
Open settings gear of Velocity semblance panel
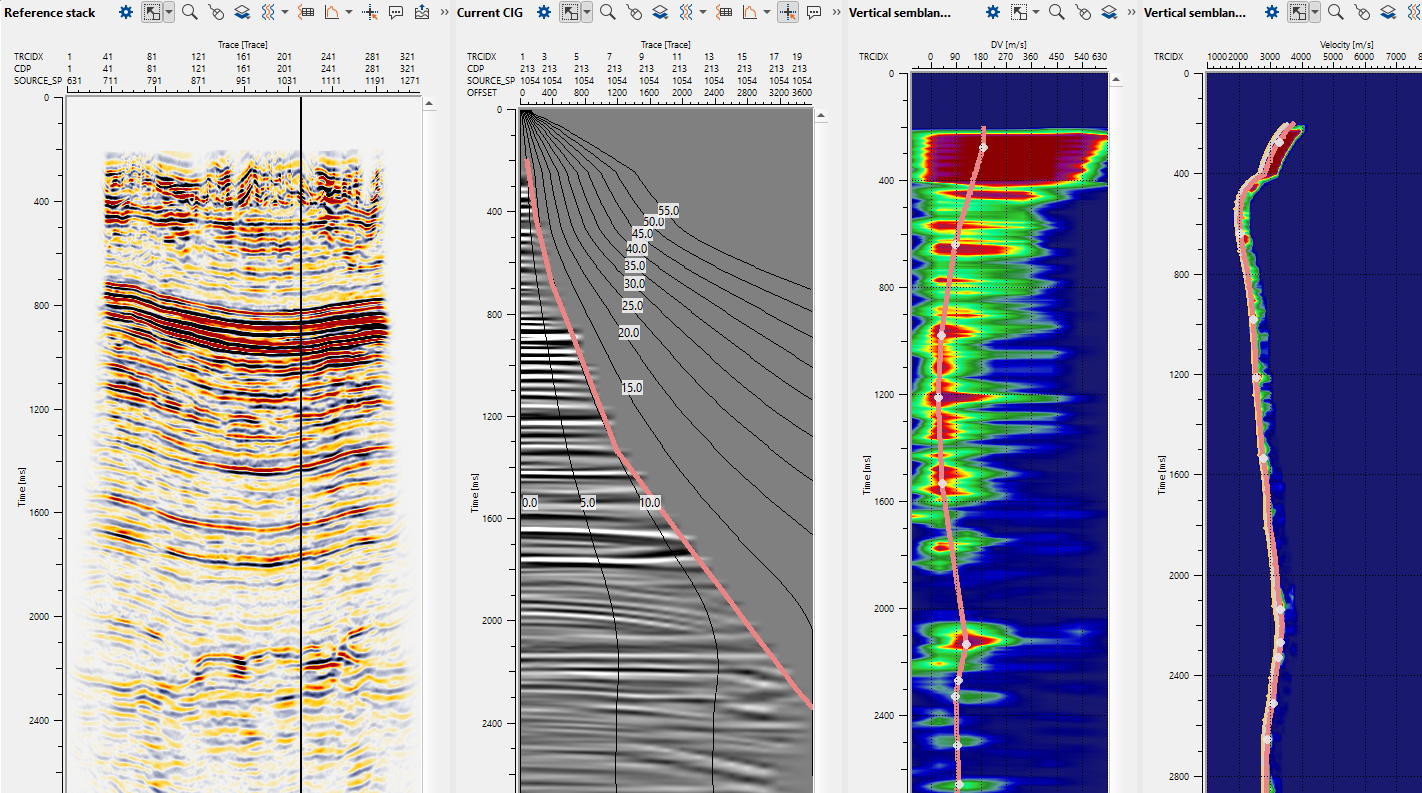pos(1271,13)
